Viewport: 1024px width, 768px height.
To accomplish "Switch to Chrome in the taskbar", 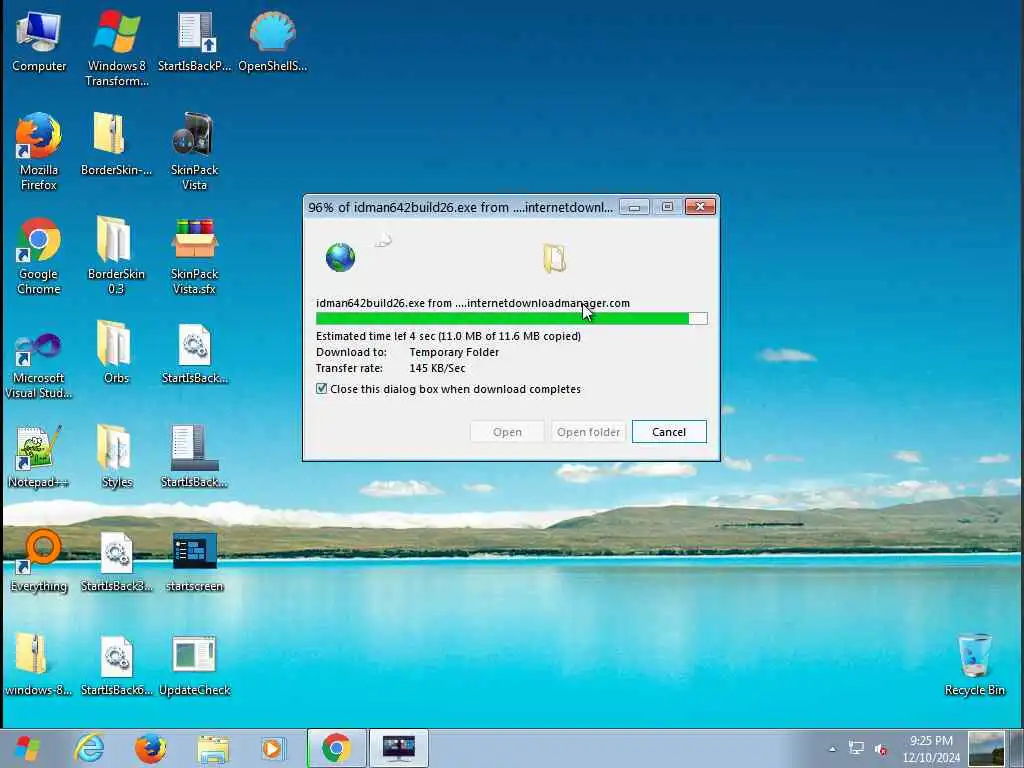I will tap(336, 748).
